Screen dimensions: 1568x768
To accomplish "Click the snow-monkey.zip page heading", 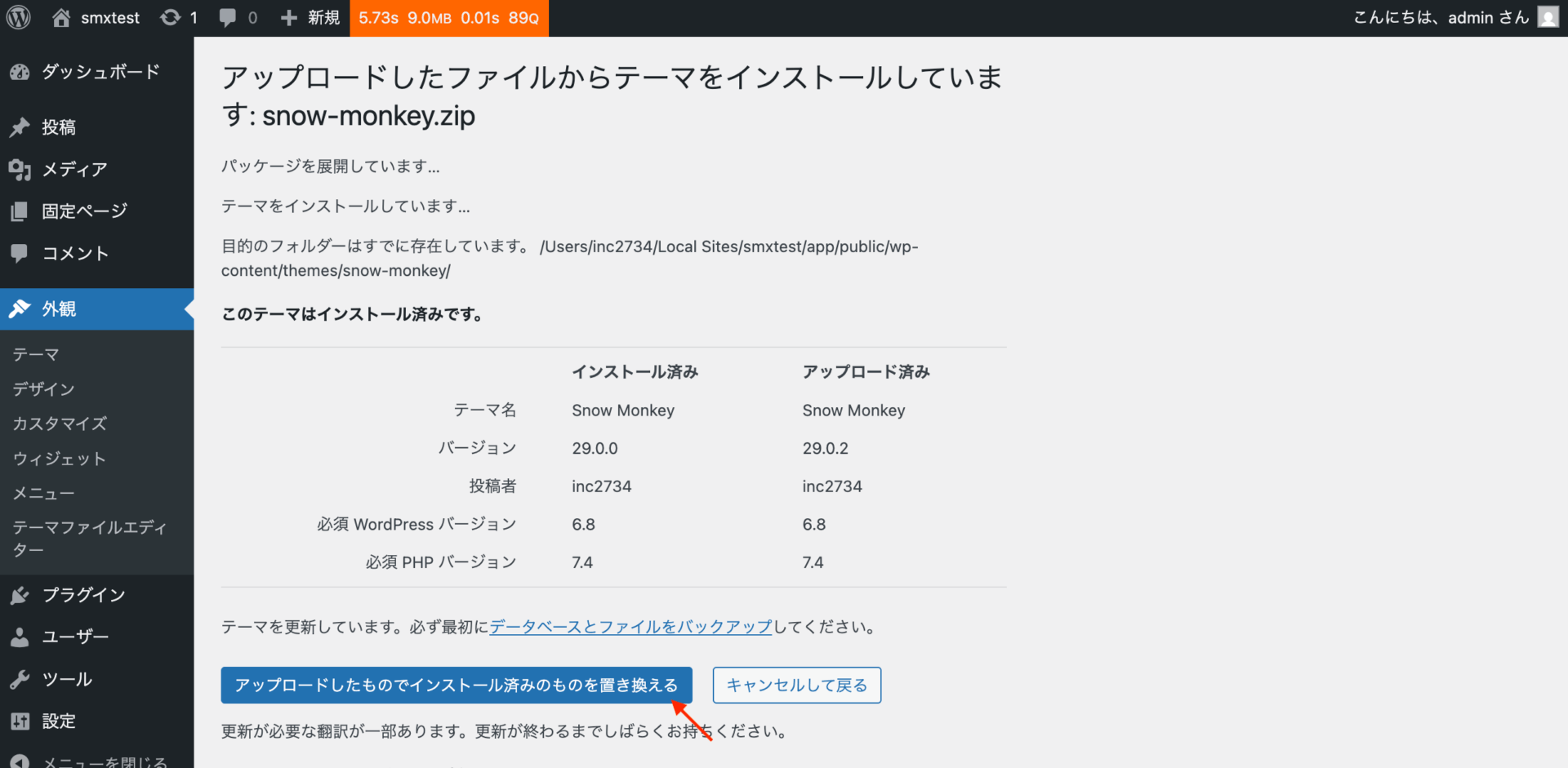I will point(612,96).
